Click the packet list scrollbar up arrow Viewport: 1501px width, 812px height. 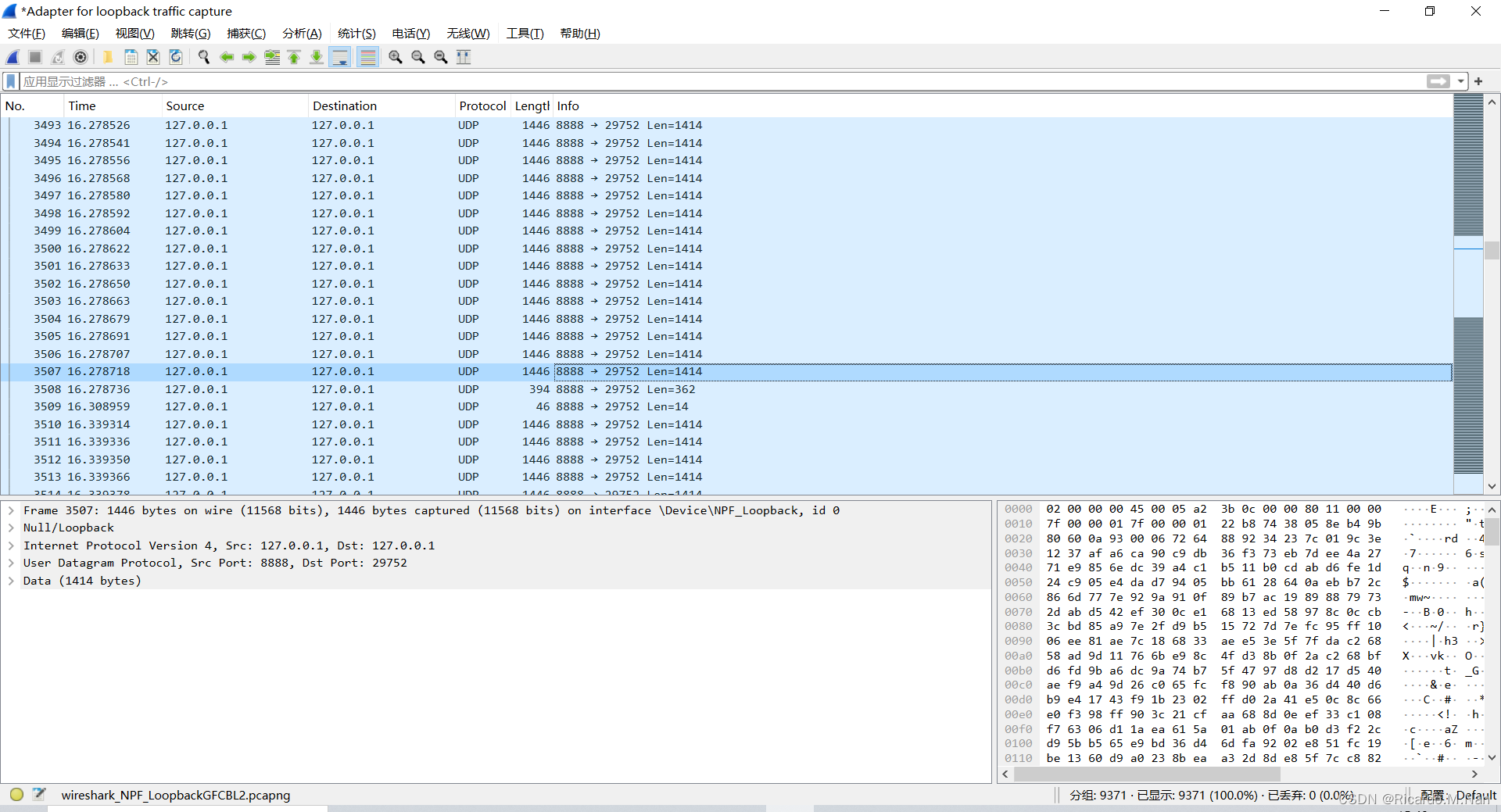pyautogui.click(x=1492, y=102)
